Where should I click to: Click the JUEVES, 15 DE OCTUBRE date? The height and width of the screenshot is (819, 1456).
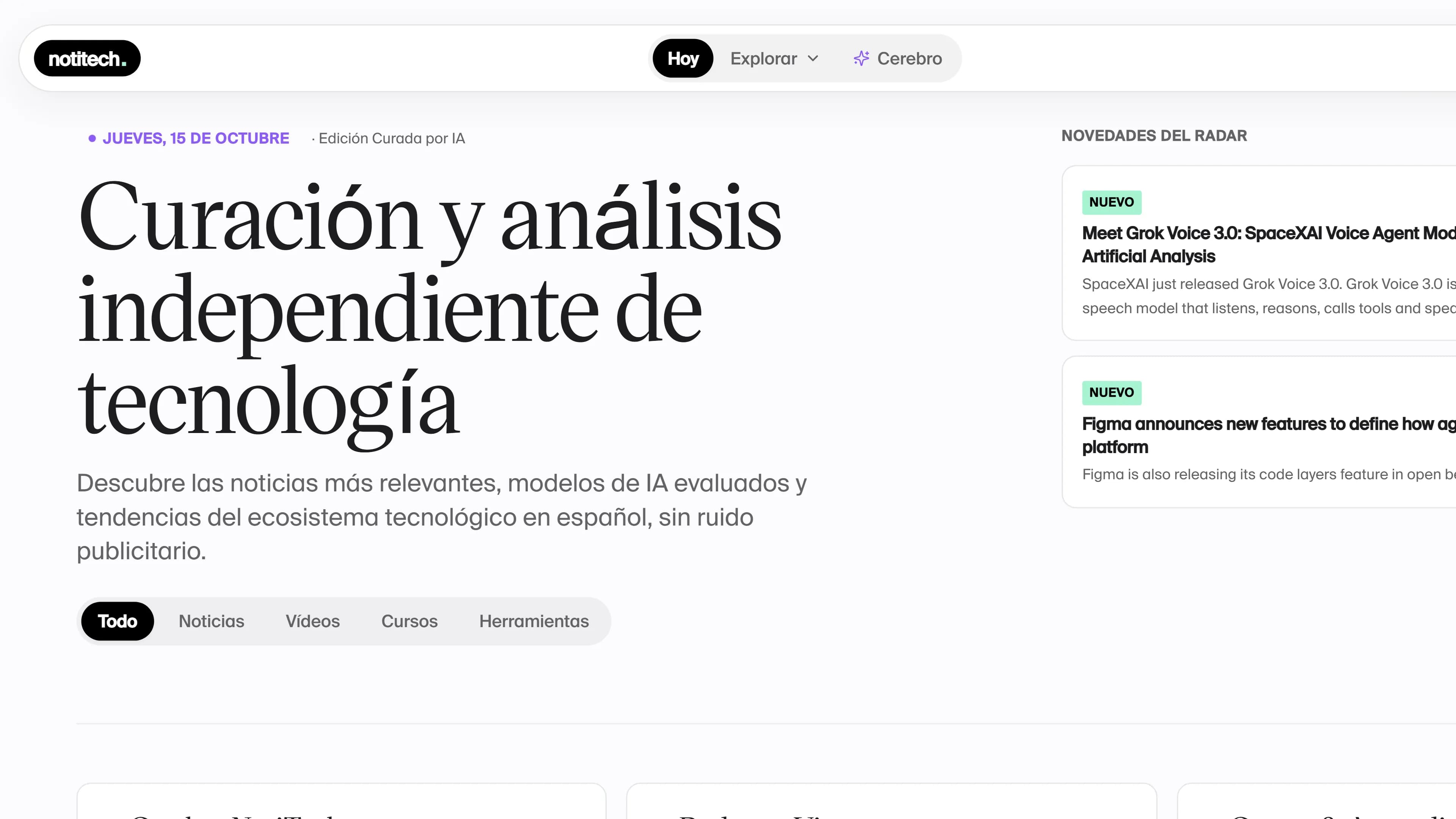click(196, 138)
